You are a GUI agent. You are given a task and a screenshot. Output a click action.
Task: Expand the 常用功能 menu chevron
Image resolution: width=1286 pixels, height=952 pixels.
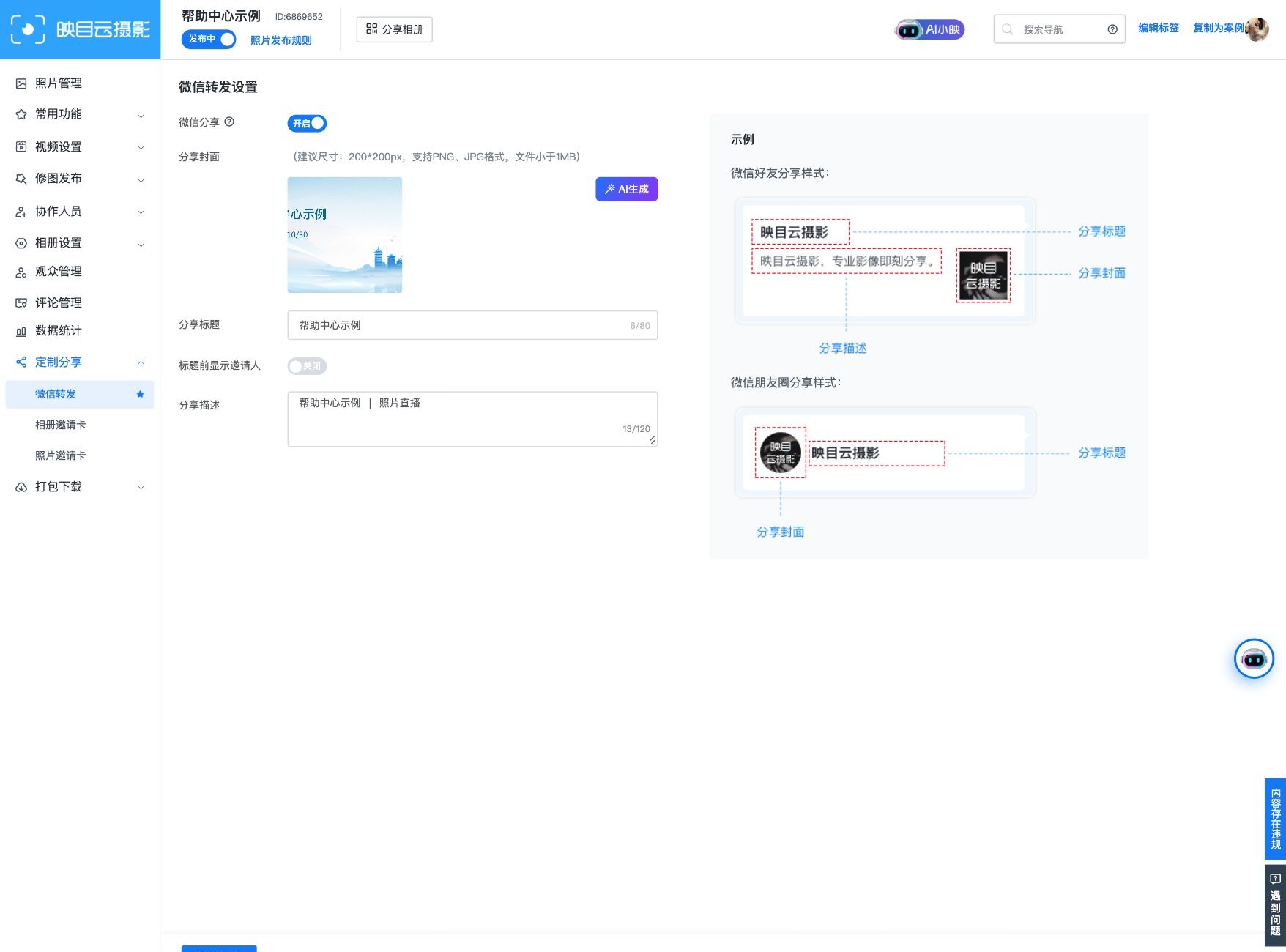141,115
